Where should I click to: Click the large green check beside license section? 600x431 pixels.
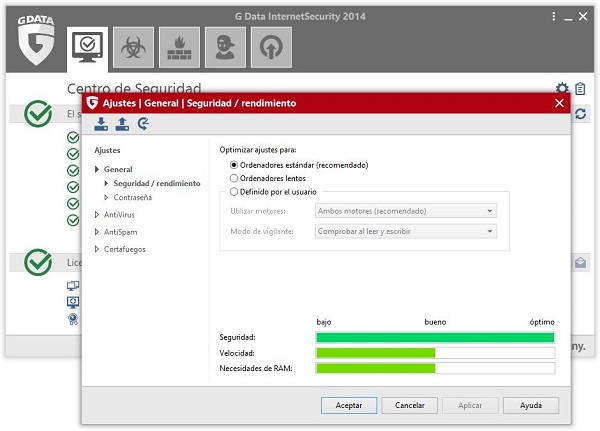38,262
